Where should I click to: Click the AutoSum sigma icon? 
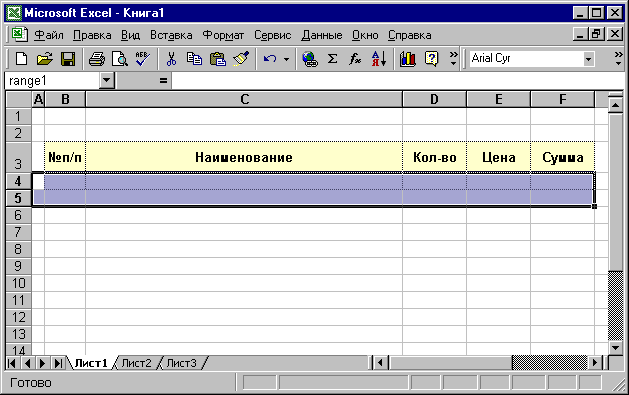pyautogui.click(x=332, y=59)
